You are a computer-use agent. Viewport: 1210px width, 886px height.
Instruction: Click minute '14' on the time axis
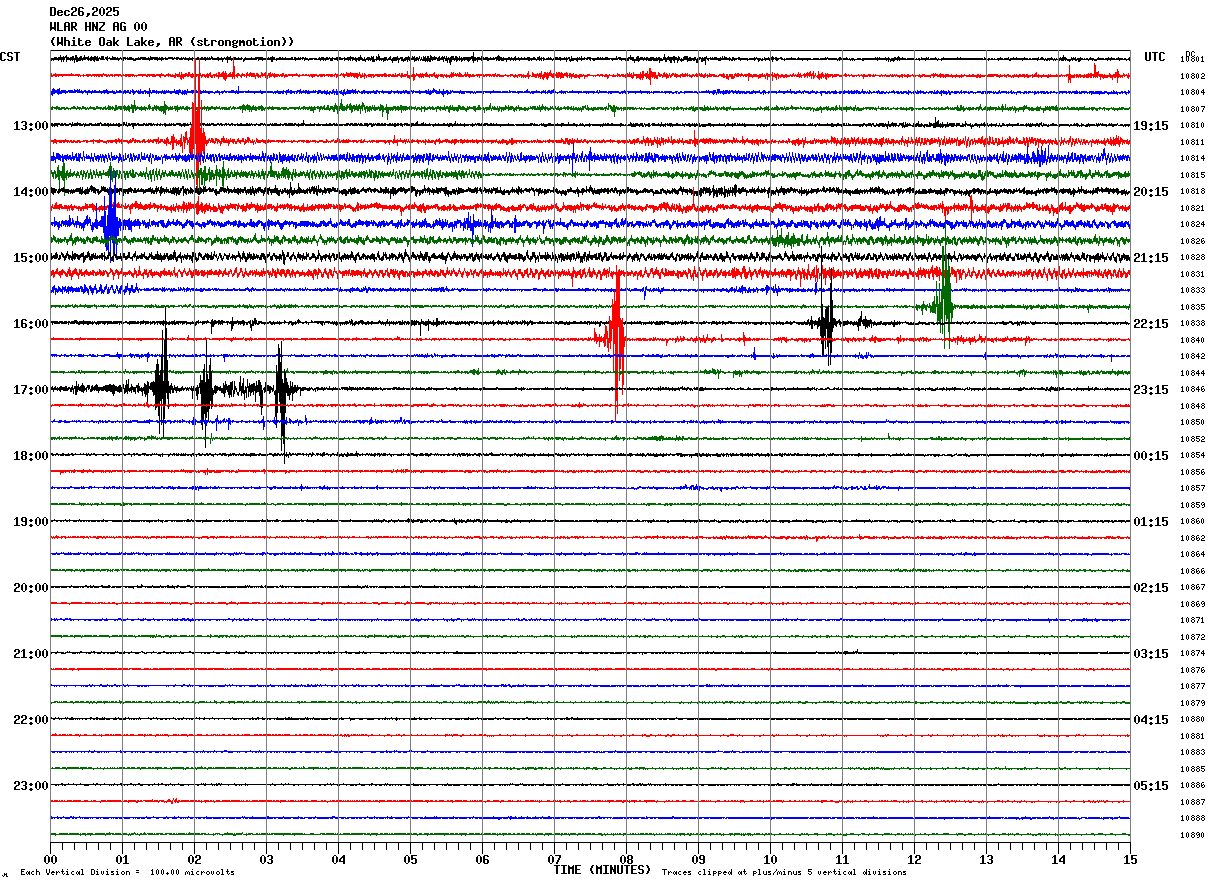point(1058,859)
